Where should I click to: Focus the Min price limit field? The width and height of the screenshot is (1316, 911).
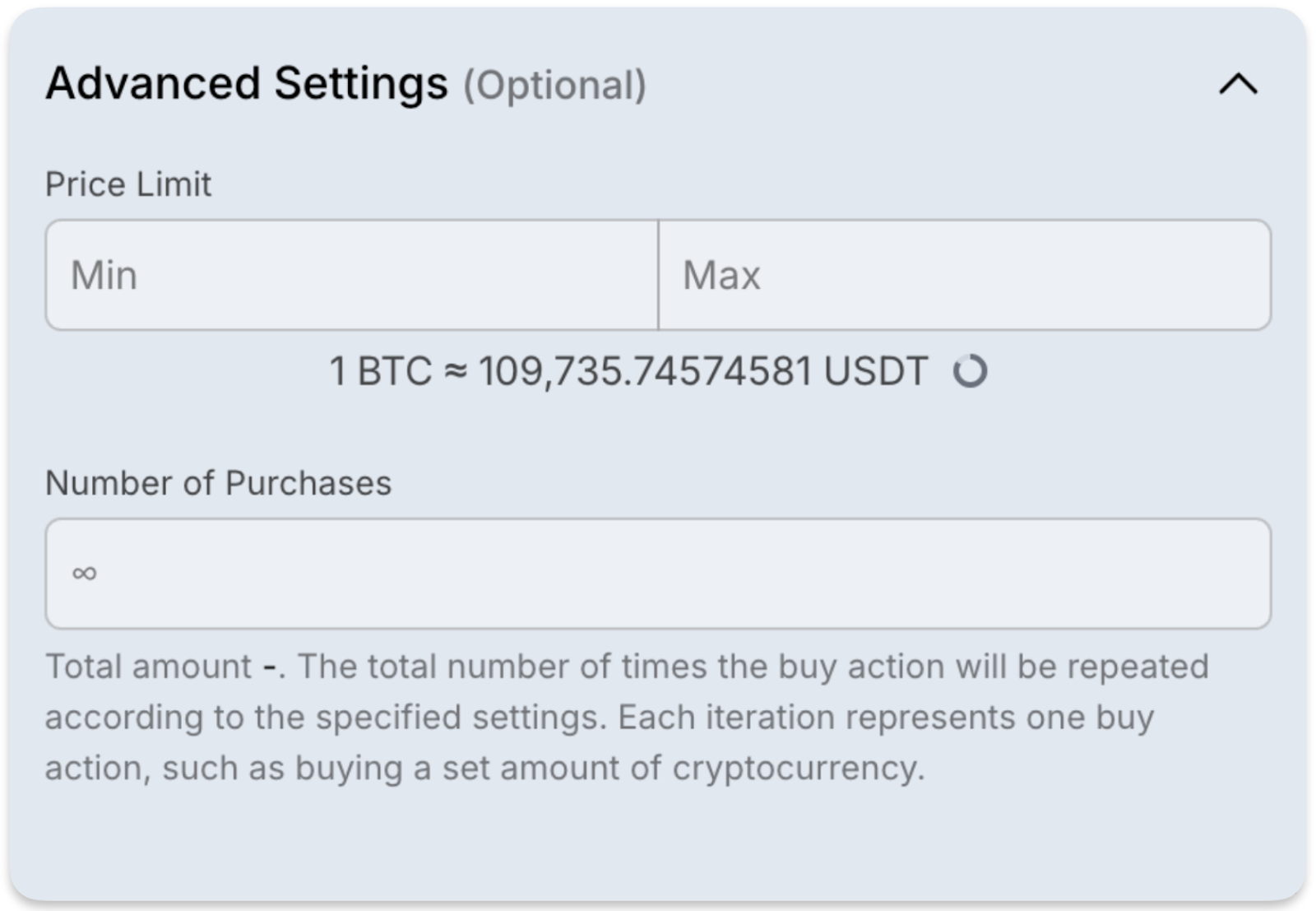click(x=352, y=275)
